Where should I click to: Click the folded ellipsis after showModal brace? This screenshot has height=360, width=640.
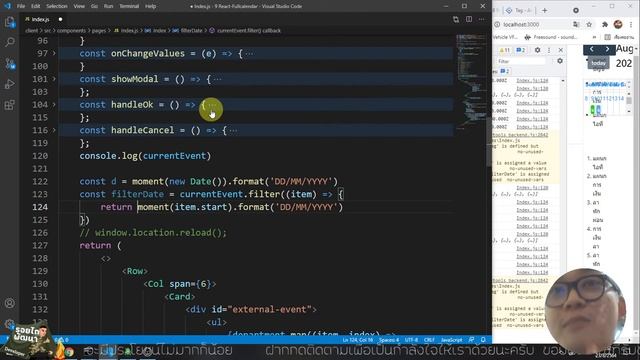pyautogui.click(x=218, y=79)
